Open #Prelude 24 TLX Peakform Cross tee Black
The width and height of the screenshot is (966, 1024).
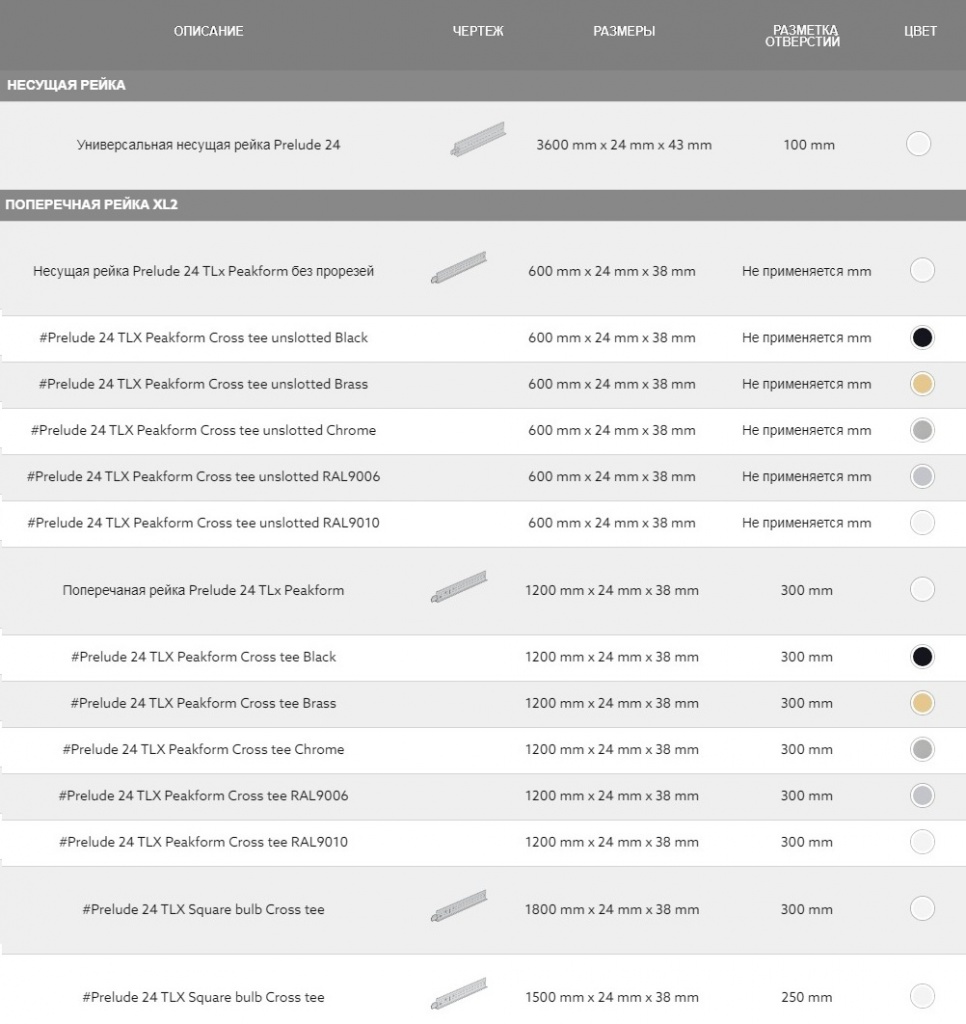coord(203,657)
